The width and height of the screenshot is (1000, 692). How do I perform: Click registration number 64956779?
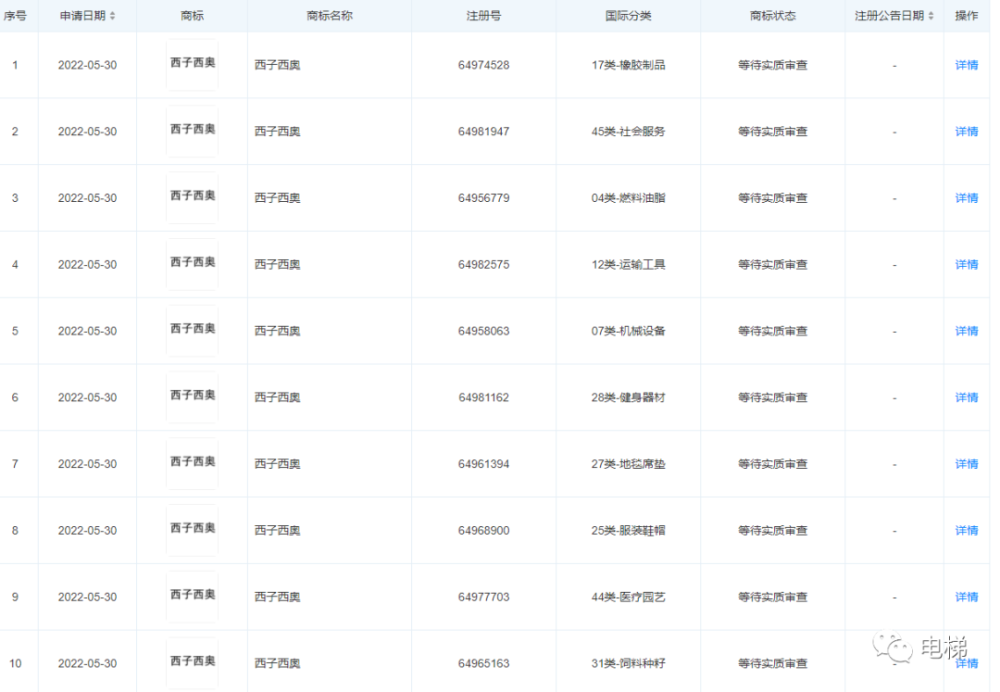click(x=483, y=198)
